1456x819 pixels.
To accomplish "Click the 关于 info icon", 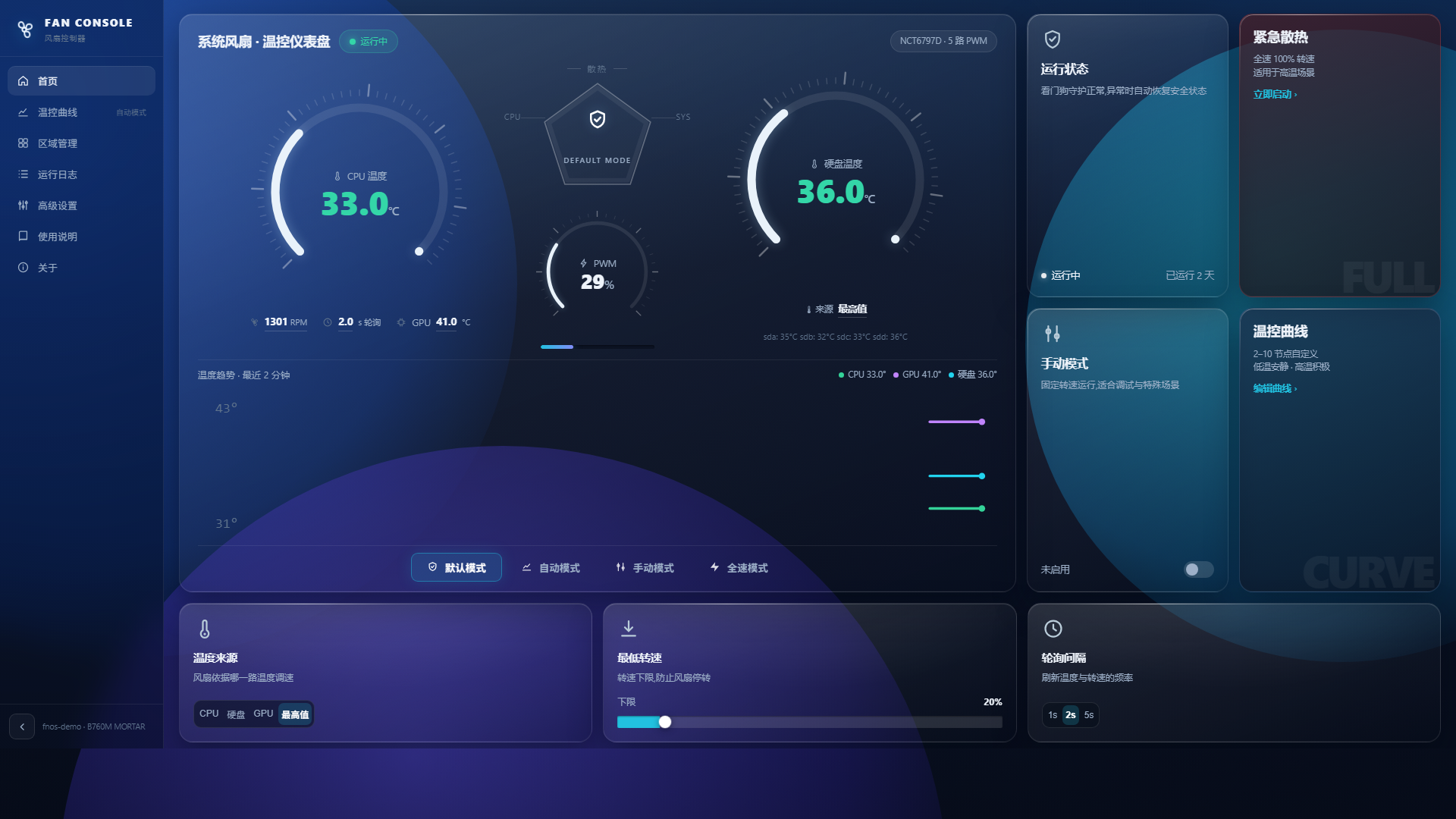I will coord(23,268).
